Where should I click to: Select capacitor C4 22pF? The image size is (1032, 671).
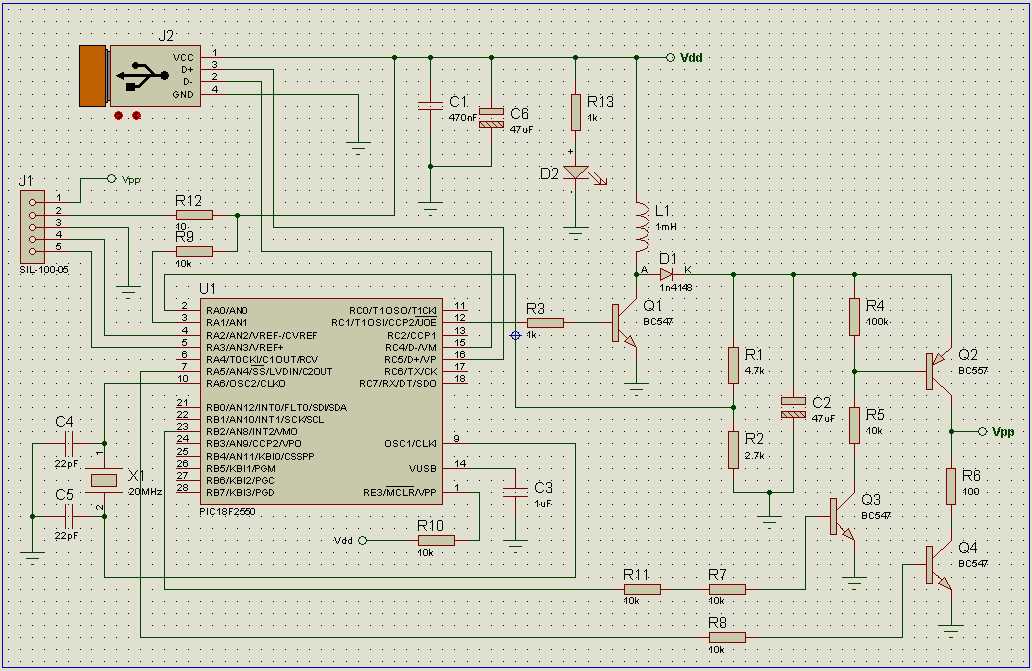[x=69, y=444]
